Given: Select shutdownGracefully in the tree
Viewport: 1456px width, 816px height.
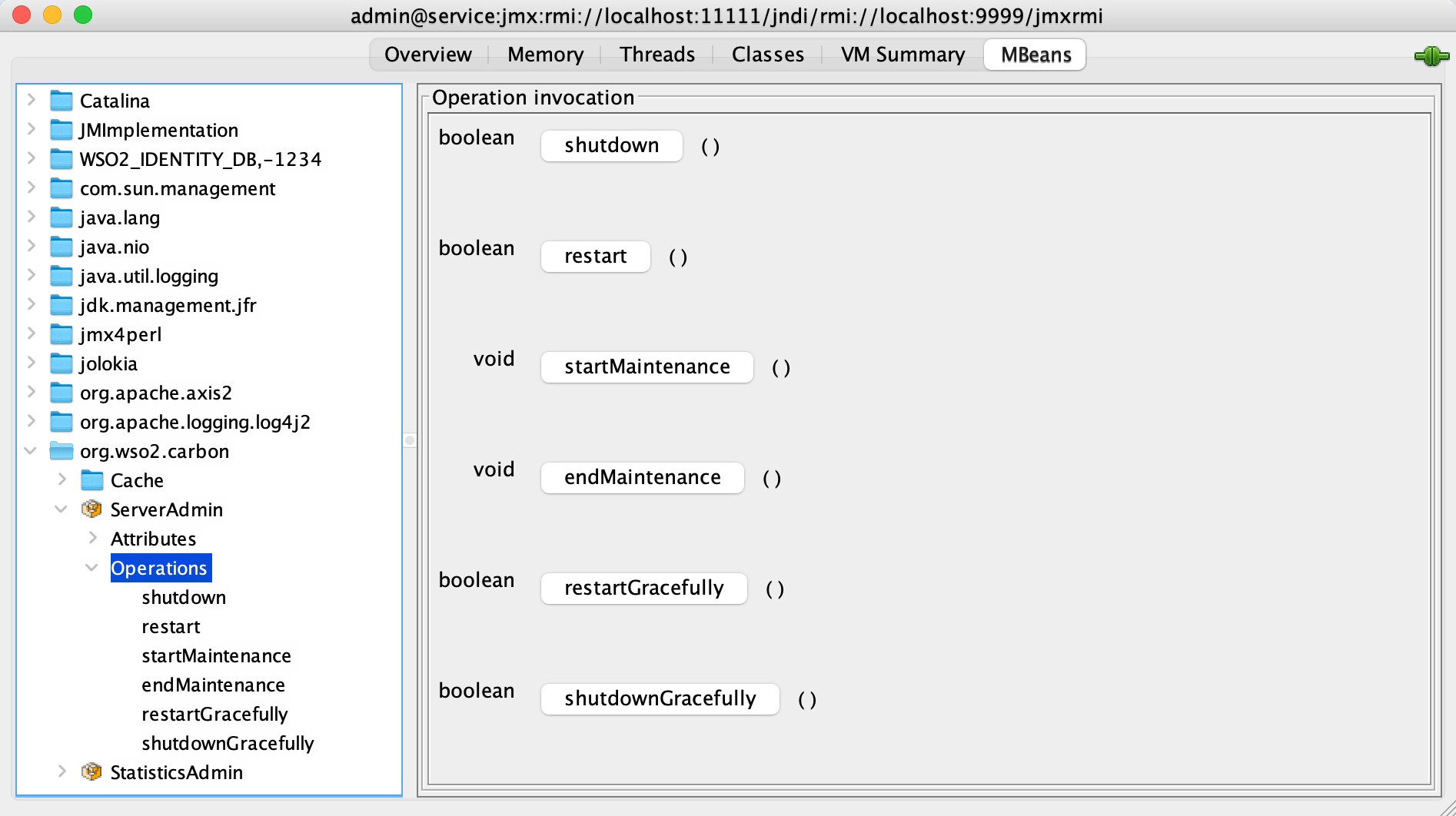Looking at the screenshot, I should [228, 743].
